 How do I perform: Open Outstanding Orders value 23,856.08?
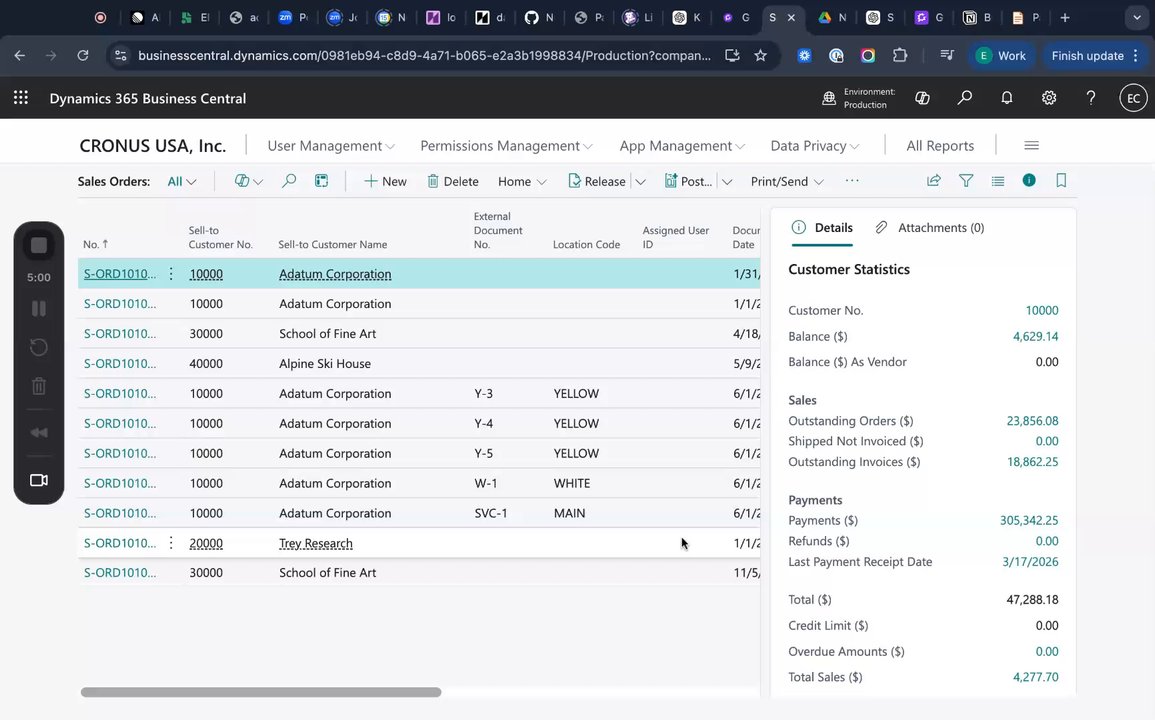tap(1032, 421)
